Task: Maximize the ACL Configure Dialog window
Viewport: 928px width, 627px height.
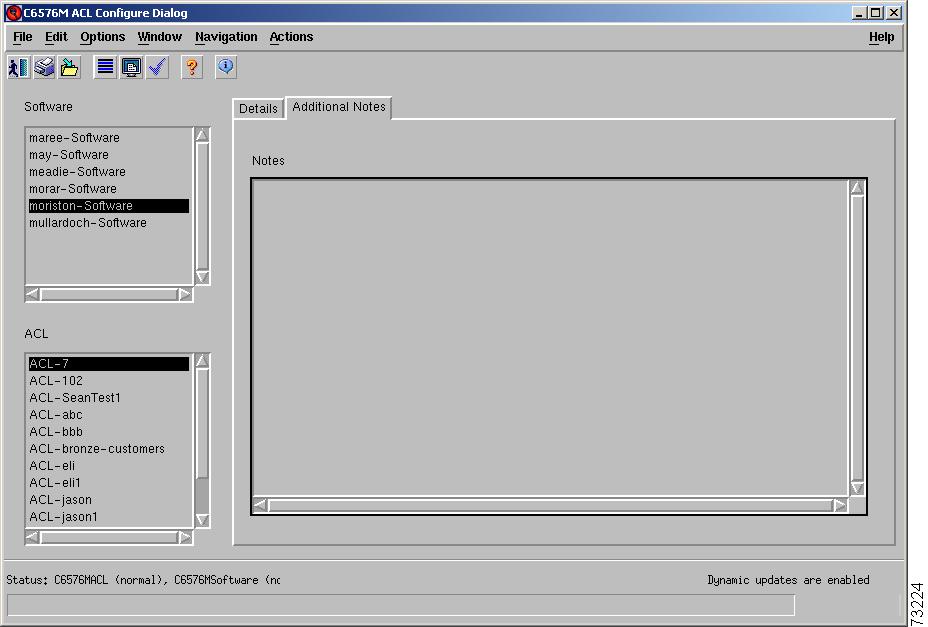Action: coord(875,12)
